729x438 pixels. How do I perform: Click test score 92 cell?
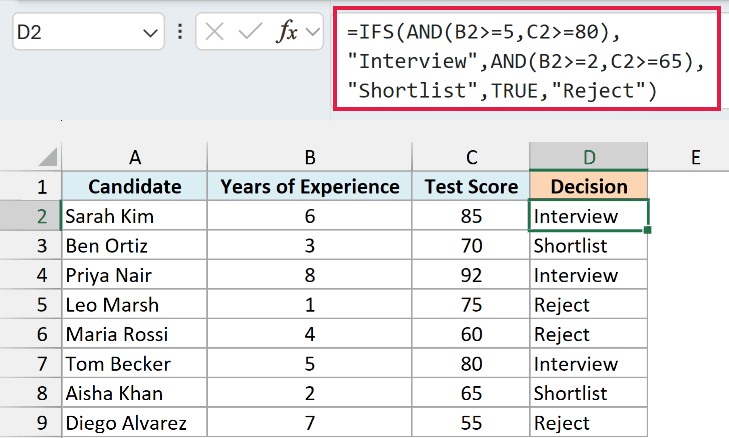coord(471,275)
